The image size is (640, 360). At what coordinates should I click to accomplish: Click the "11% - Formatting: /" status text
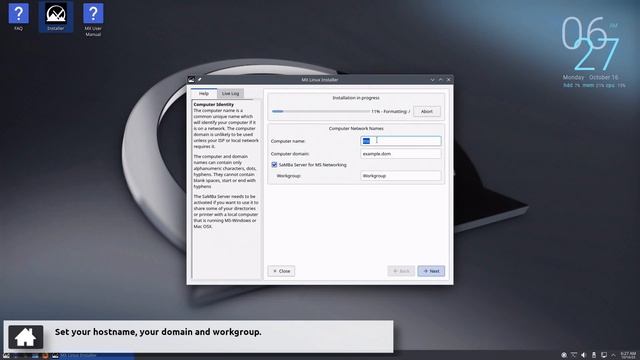tap(391, 111)
